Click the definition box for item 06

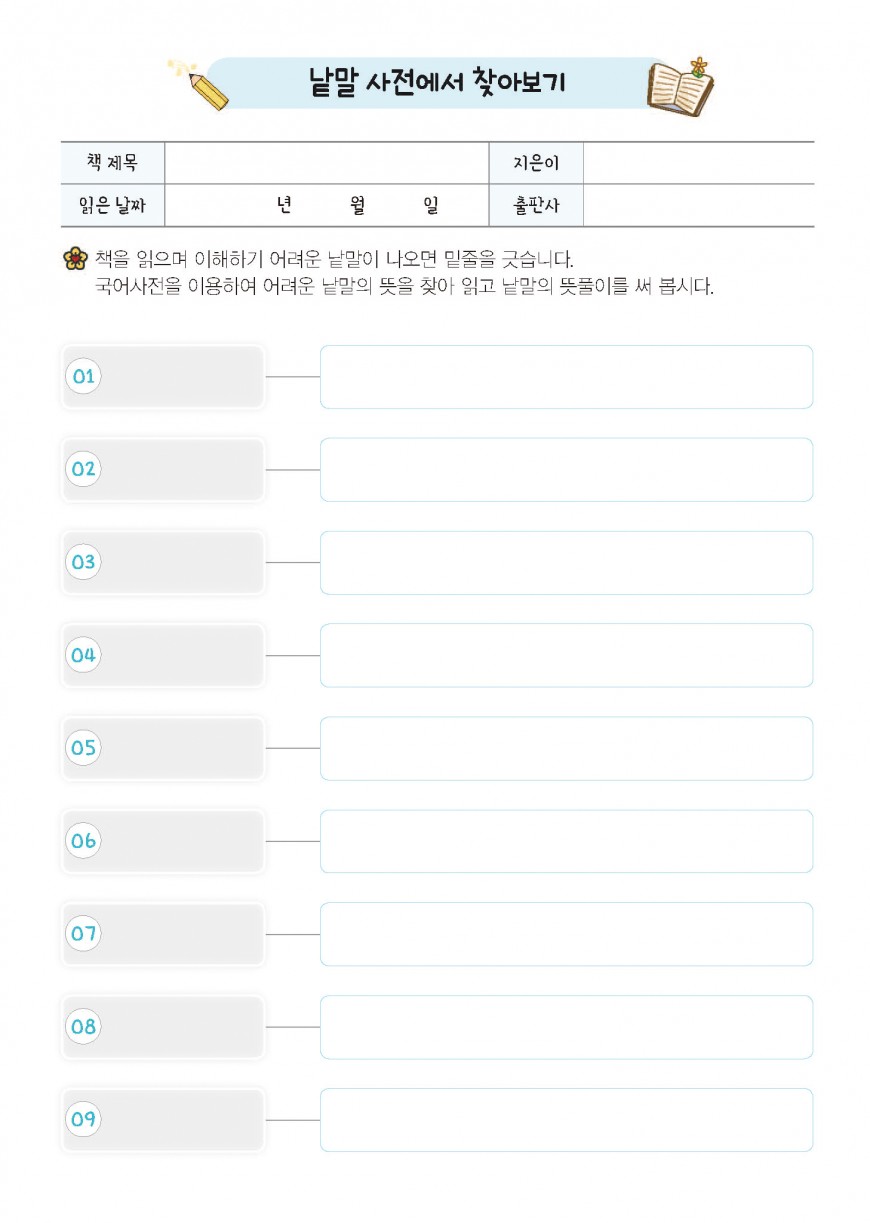pyautogui.click(x=566, y=841)
